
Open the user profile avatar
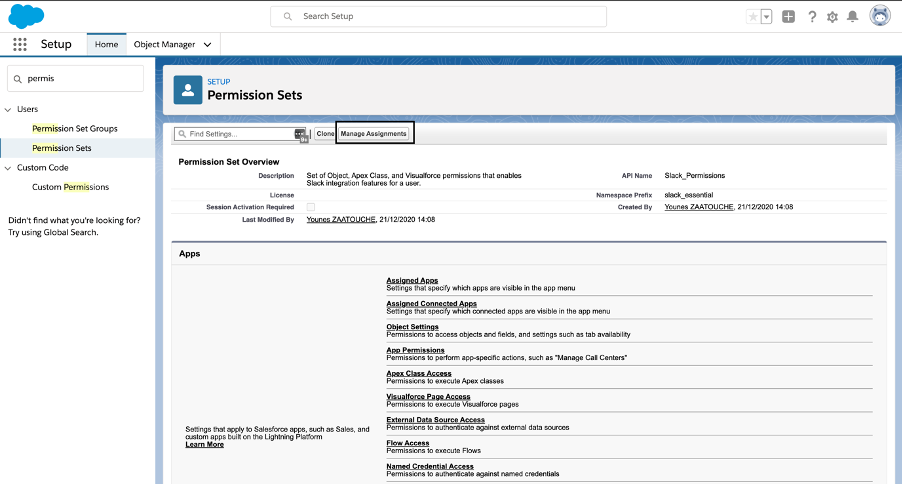880,16
